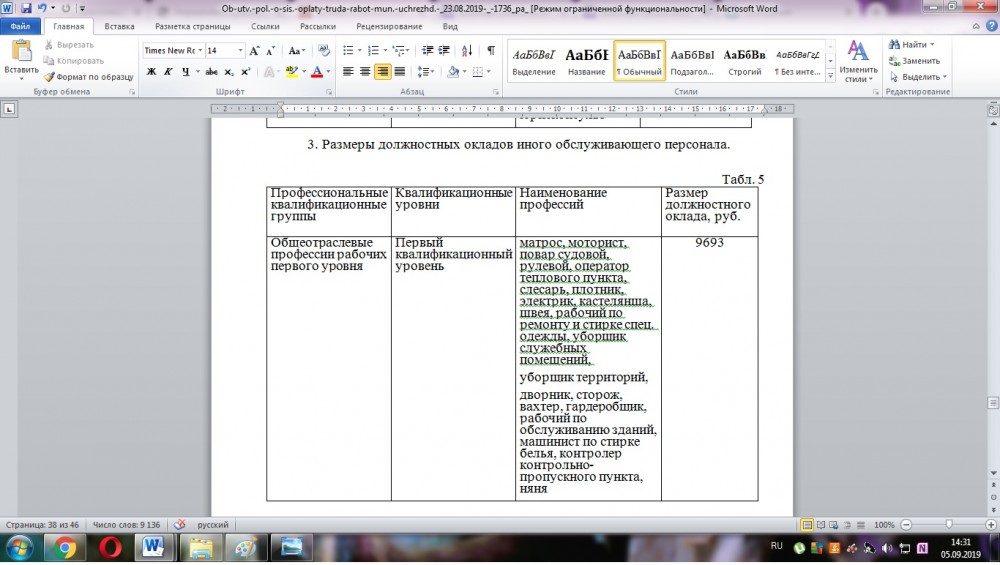Toggle strikethrough text formatting
The width and height of the screenshot is (1000, 565).
211,72
